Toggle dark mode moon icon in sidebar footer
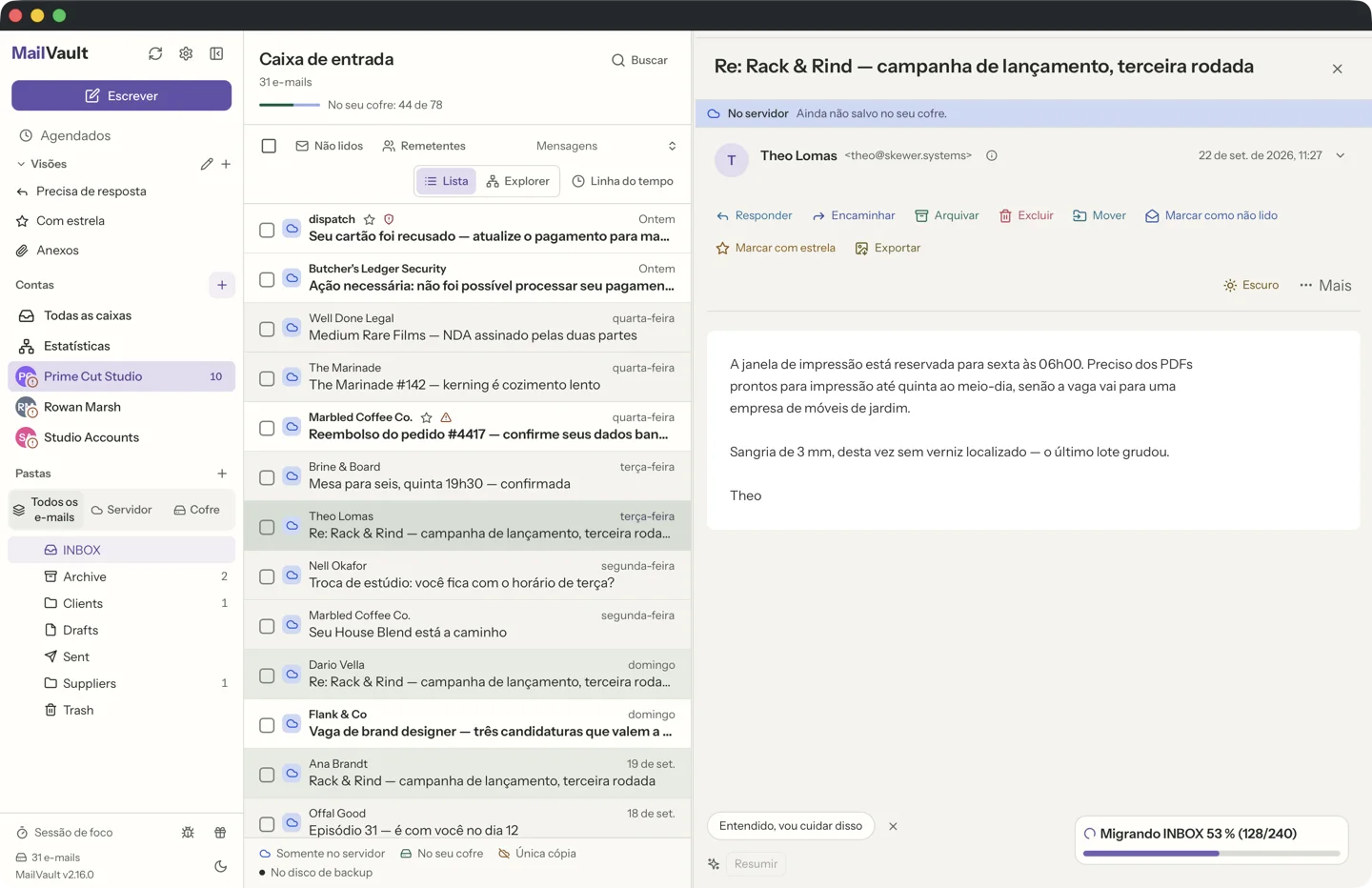Viewport: 1372px width, 888px height. pos(221,866)
